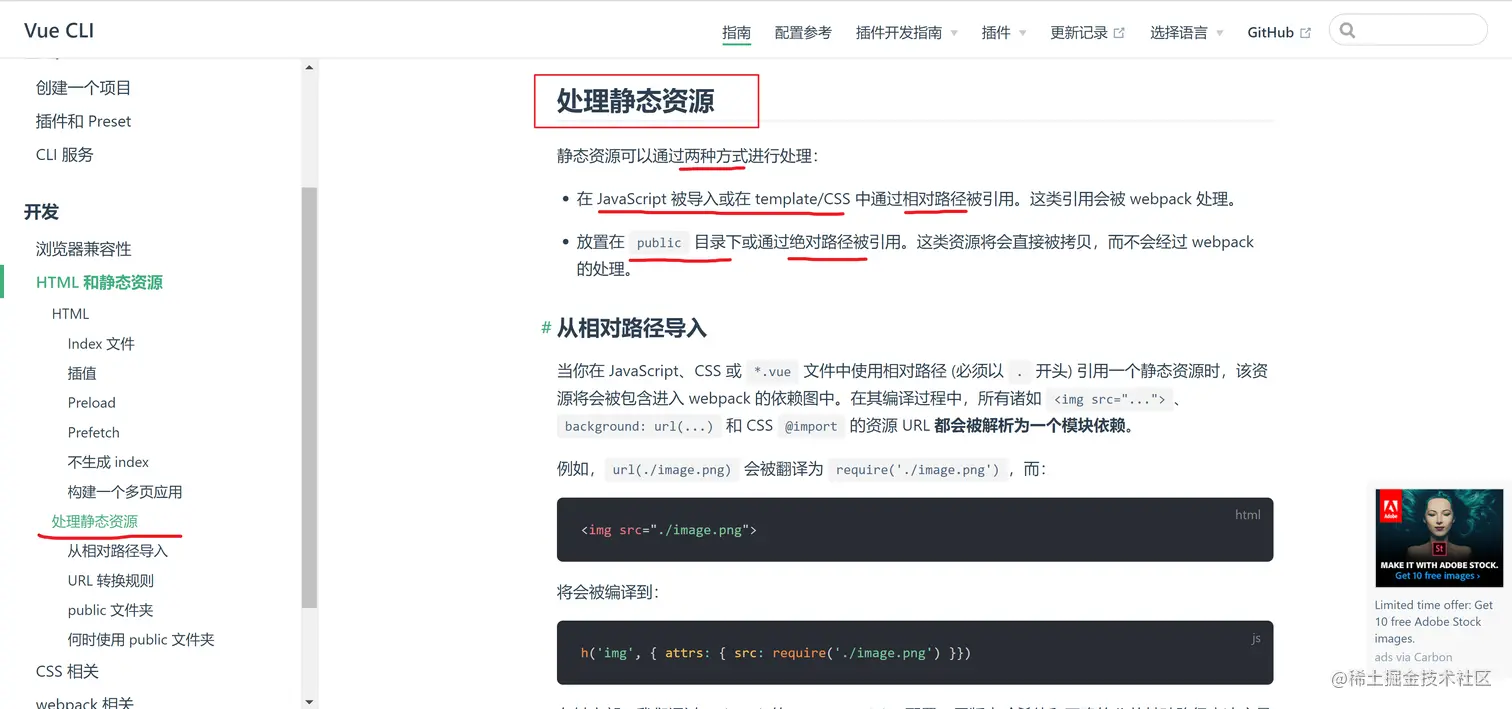Click the inline code 'public' in bullet
This screenshot has height=709, width=1512.
(659, 243)
